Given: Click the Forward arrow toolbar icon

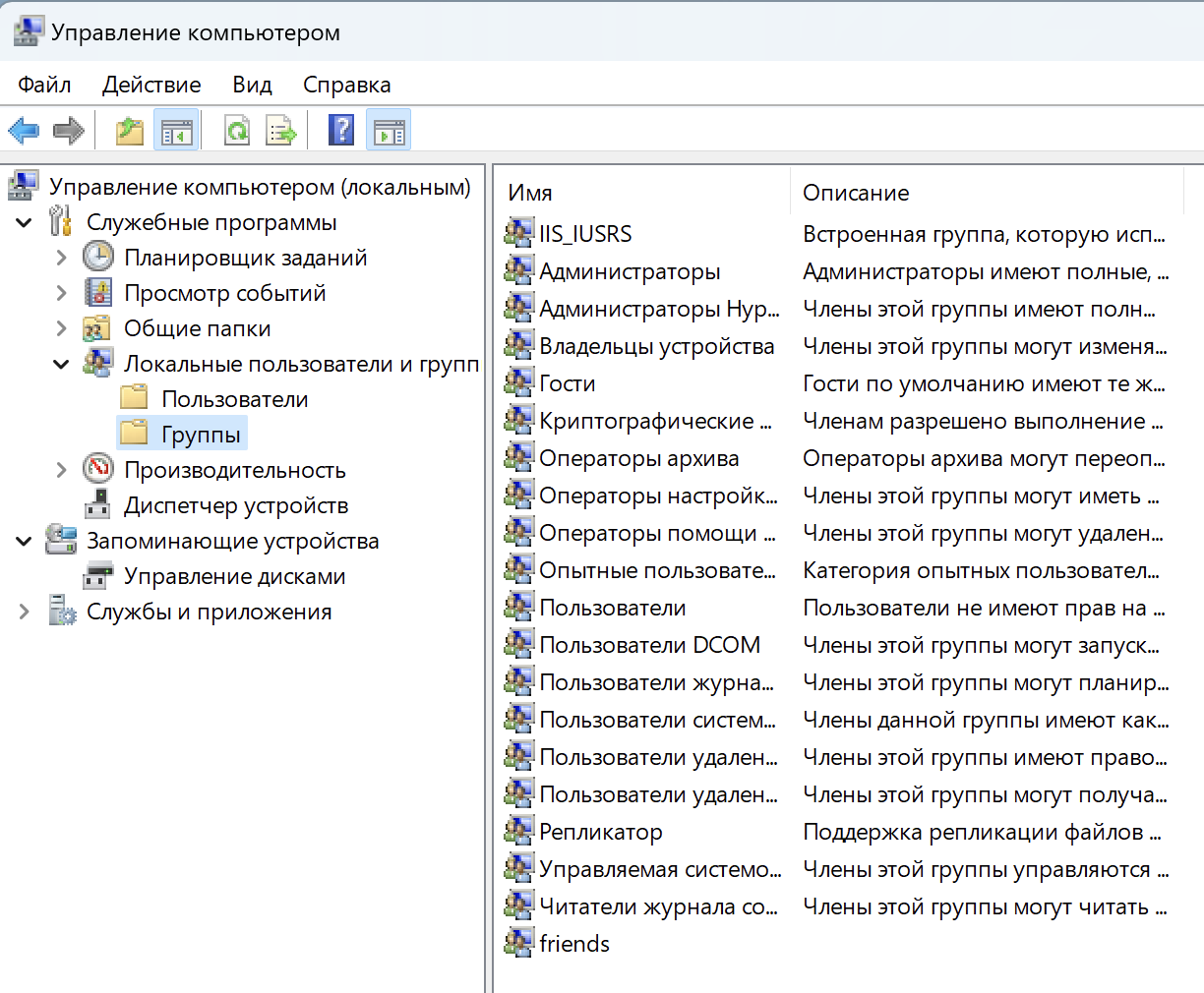Looking at the screenshot, I should [x=68, y=130].
